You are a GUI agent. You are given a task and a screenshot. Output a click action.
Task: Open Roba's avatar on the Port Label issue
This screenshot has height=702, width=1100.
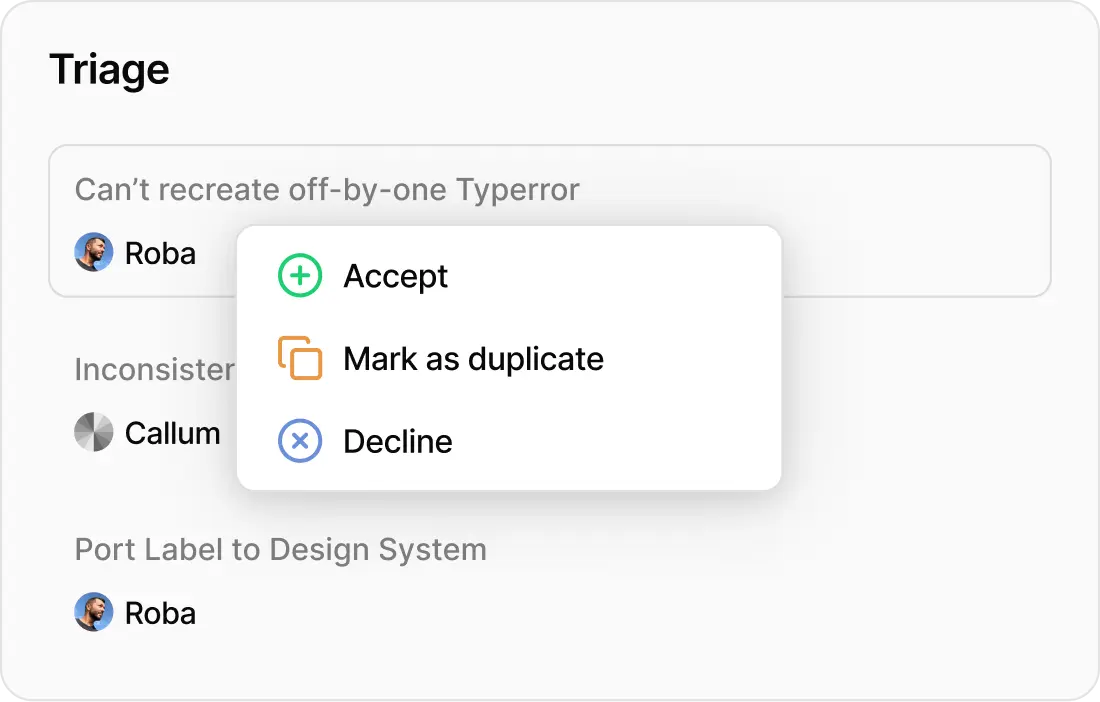(x=94, y=612)
